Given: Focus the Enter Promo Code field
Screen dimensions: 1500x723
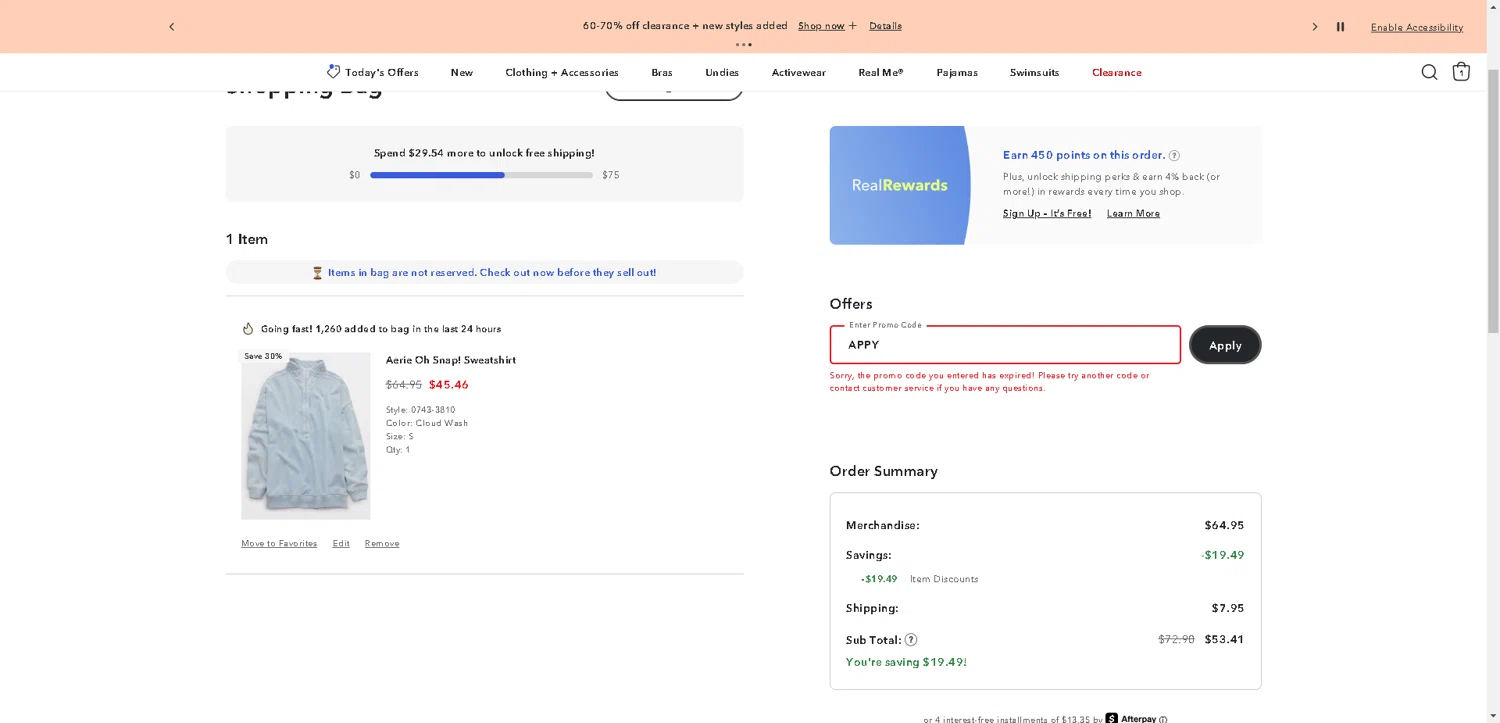Looking at the screenshot, I should (1005, 345).
